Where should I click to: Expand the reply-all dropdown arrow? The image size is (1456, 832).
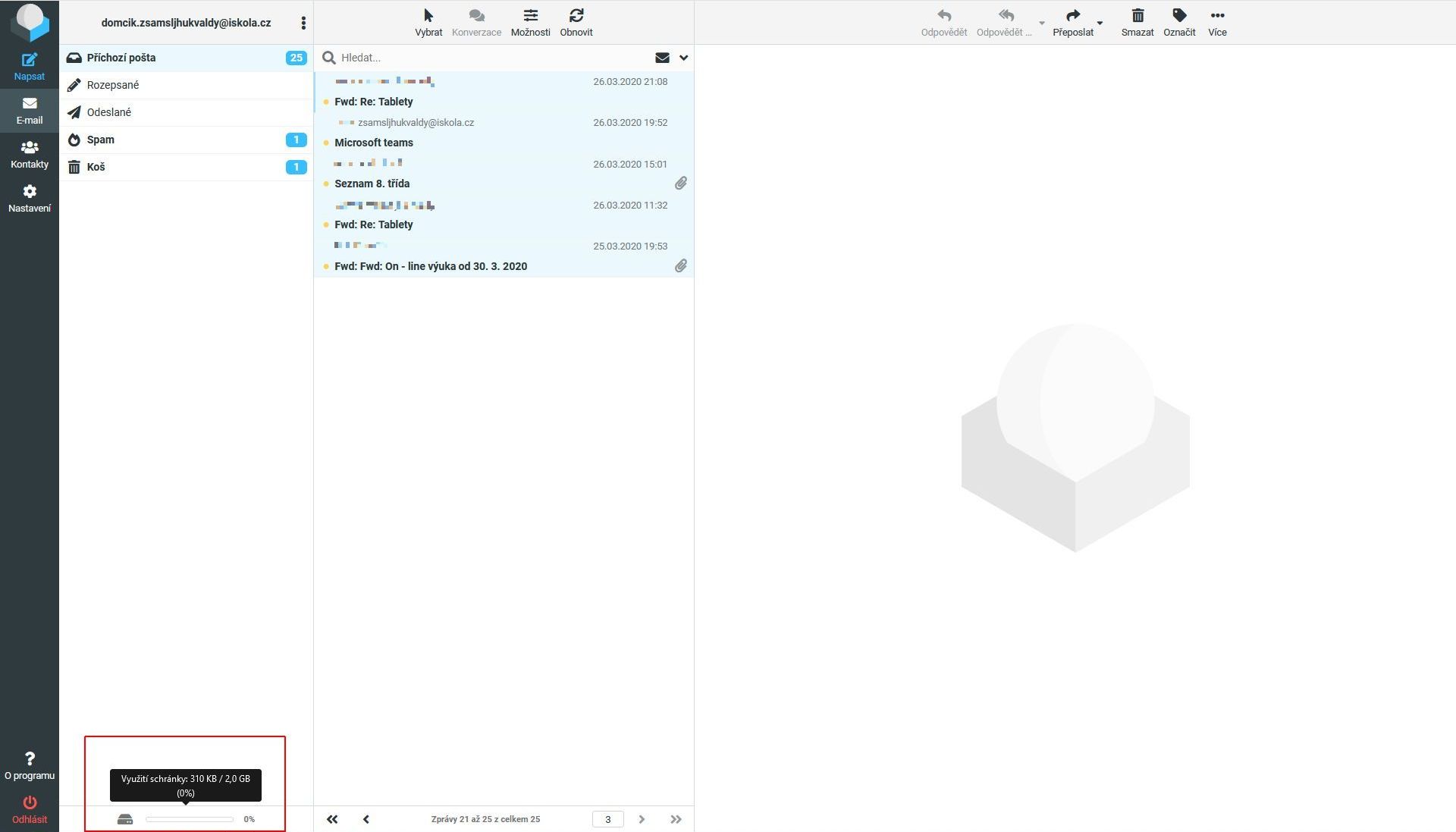click(1041, 23)
